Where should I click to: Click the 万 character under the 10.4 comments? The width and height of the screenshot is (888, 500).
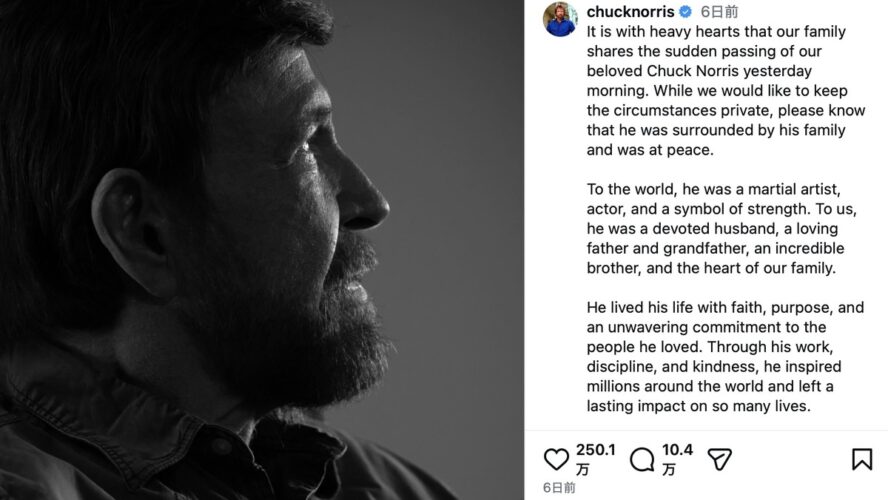(669, 469)
